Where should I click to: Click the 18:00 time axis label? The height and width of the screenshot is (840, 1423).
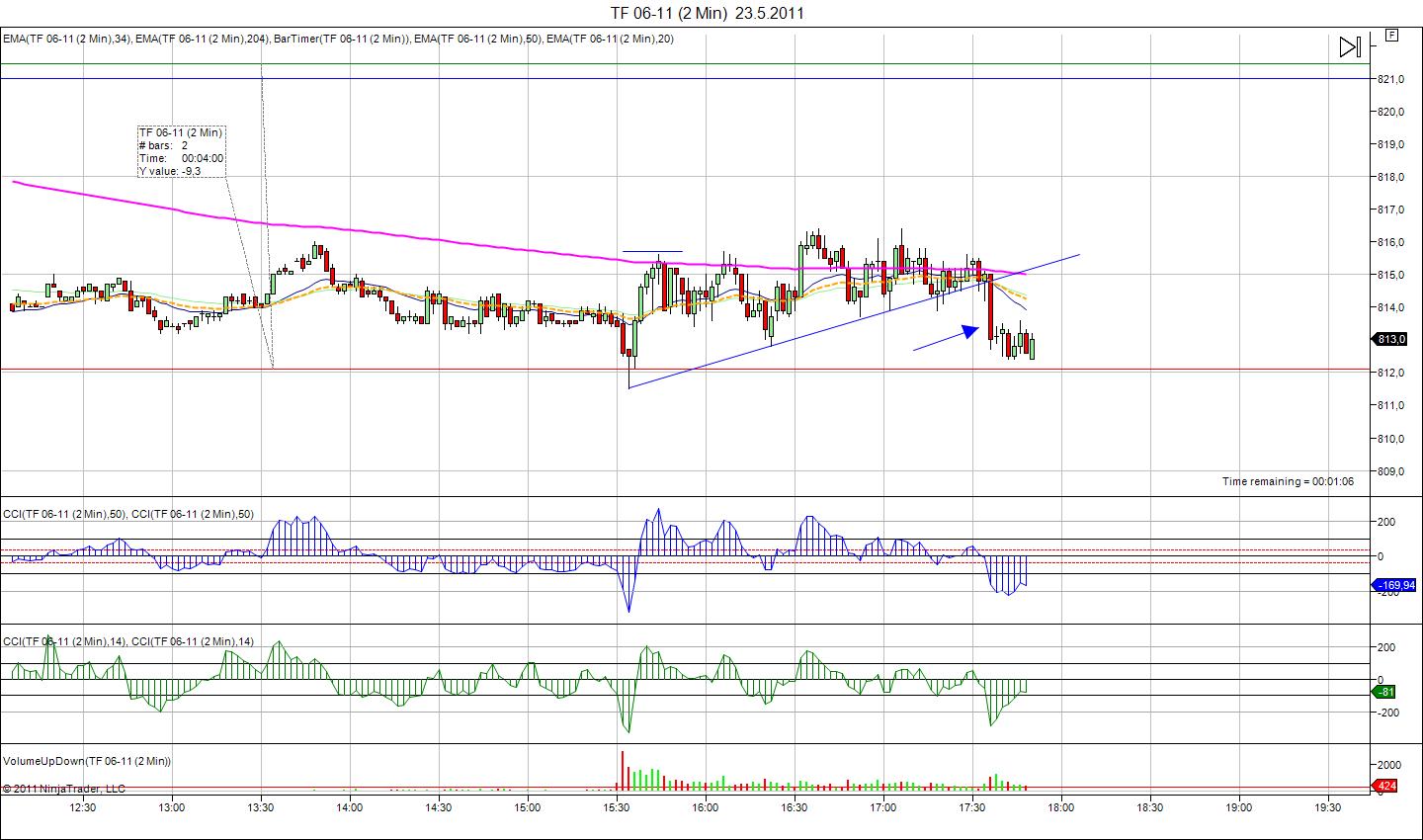[x=1061, y=807]
